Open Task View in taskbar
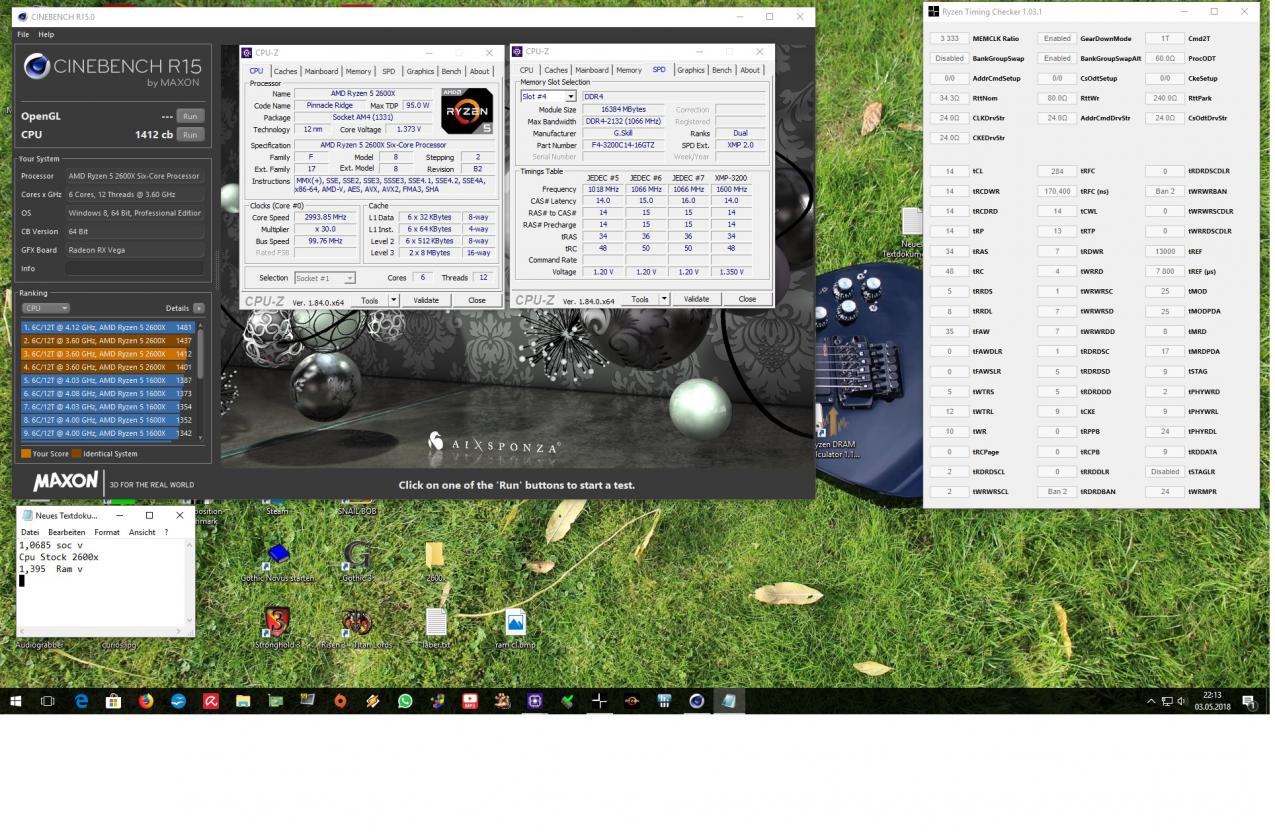The image size is (1275, 836). tap(47, 701)
